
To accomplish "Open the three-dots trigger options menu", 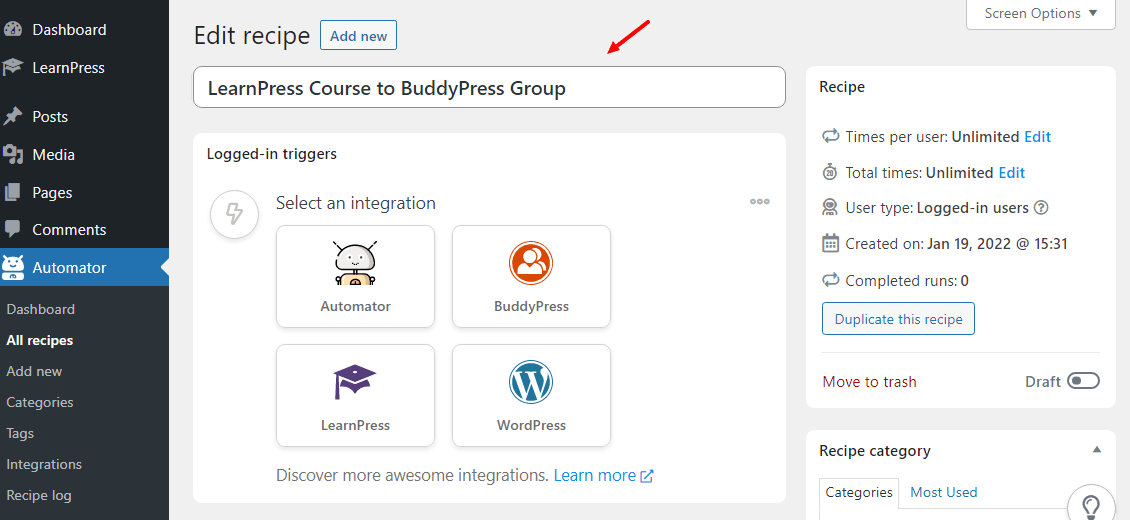I will click(760, 202).
